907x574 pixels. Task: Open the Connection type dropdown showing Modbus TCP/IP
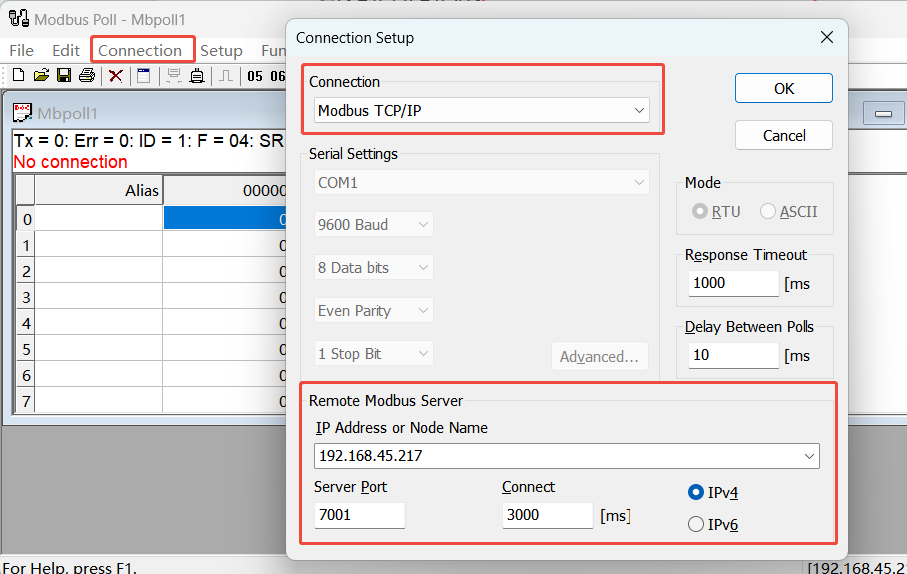click(481, 111)
